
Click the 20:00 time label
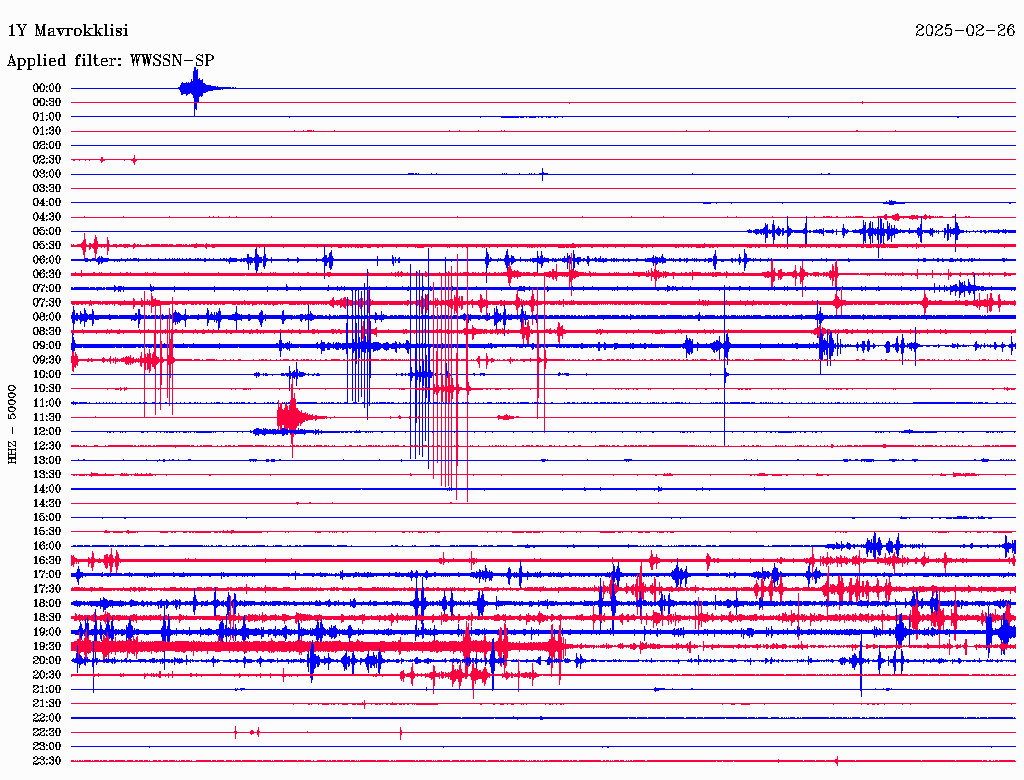pyautogui.click(x=47, y=660)
